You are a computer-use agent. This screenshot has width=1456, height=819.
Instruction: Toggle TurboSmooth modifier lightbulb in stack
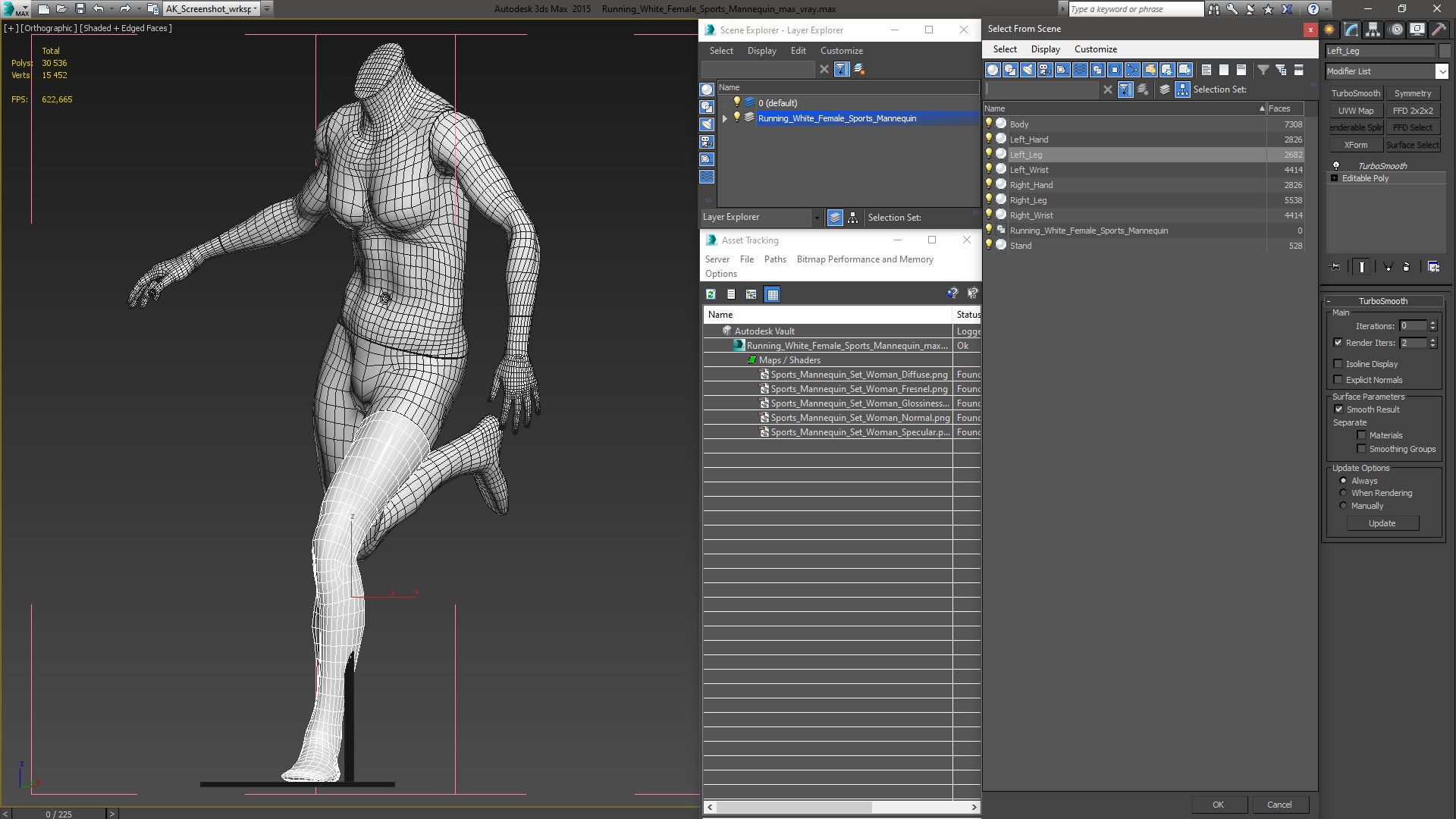tap(1336, 165)
